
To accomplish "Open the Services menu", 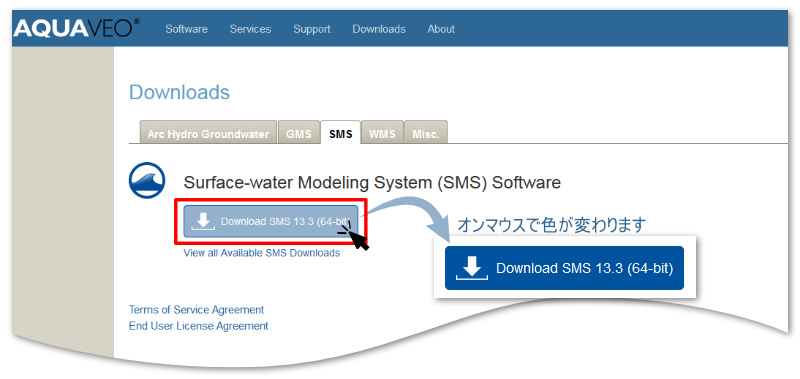I will pos(250,29).
